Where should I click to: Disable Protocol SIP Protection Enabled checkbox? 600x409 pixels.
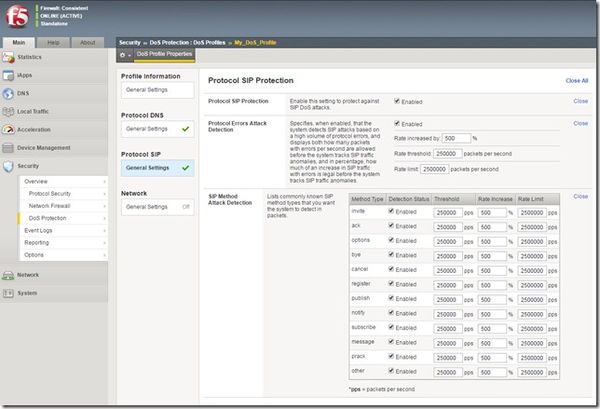[398, 101]
